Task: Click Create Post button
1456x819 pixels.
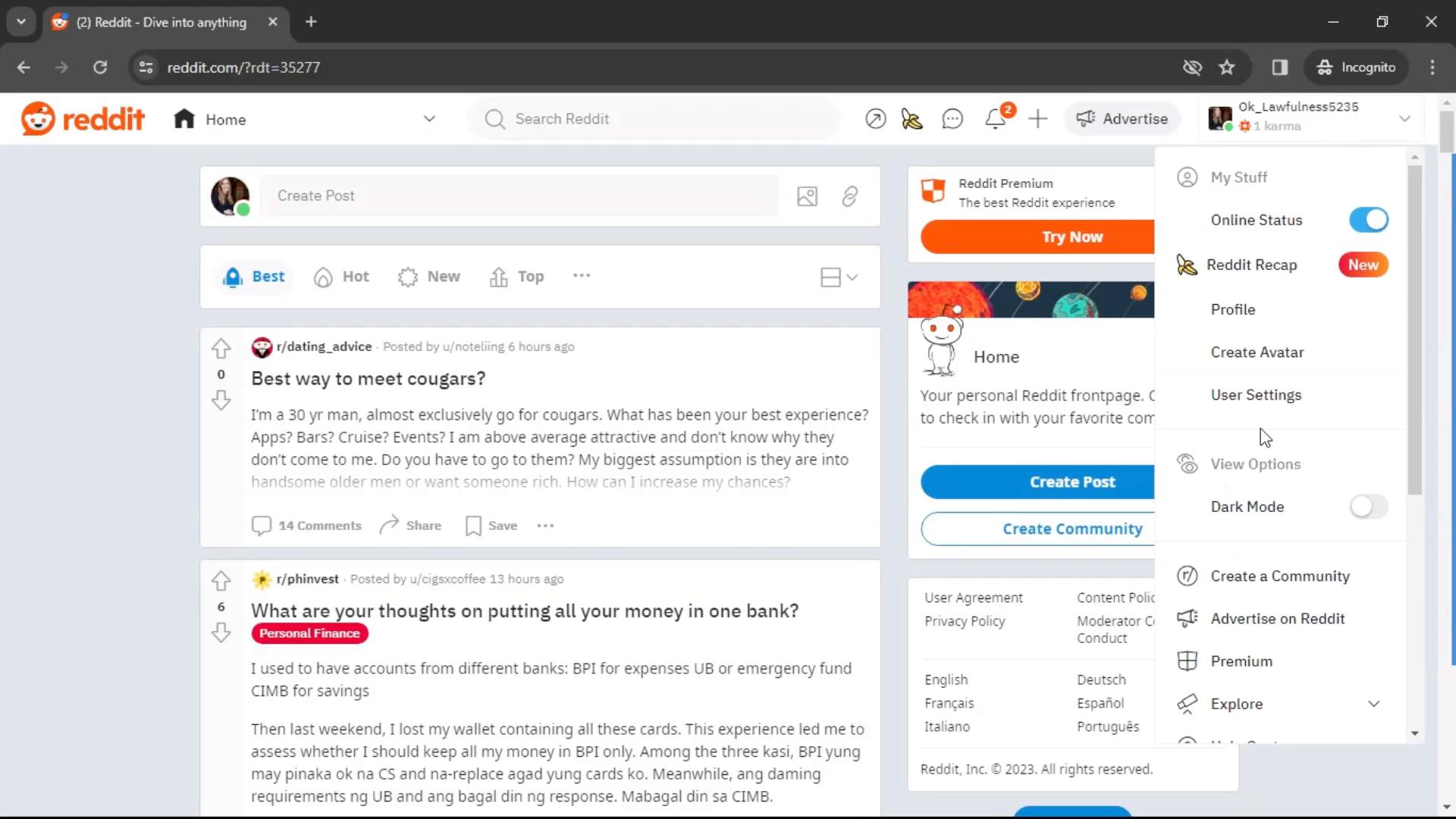Action: click(1073, 481)
